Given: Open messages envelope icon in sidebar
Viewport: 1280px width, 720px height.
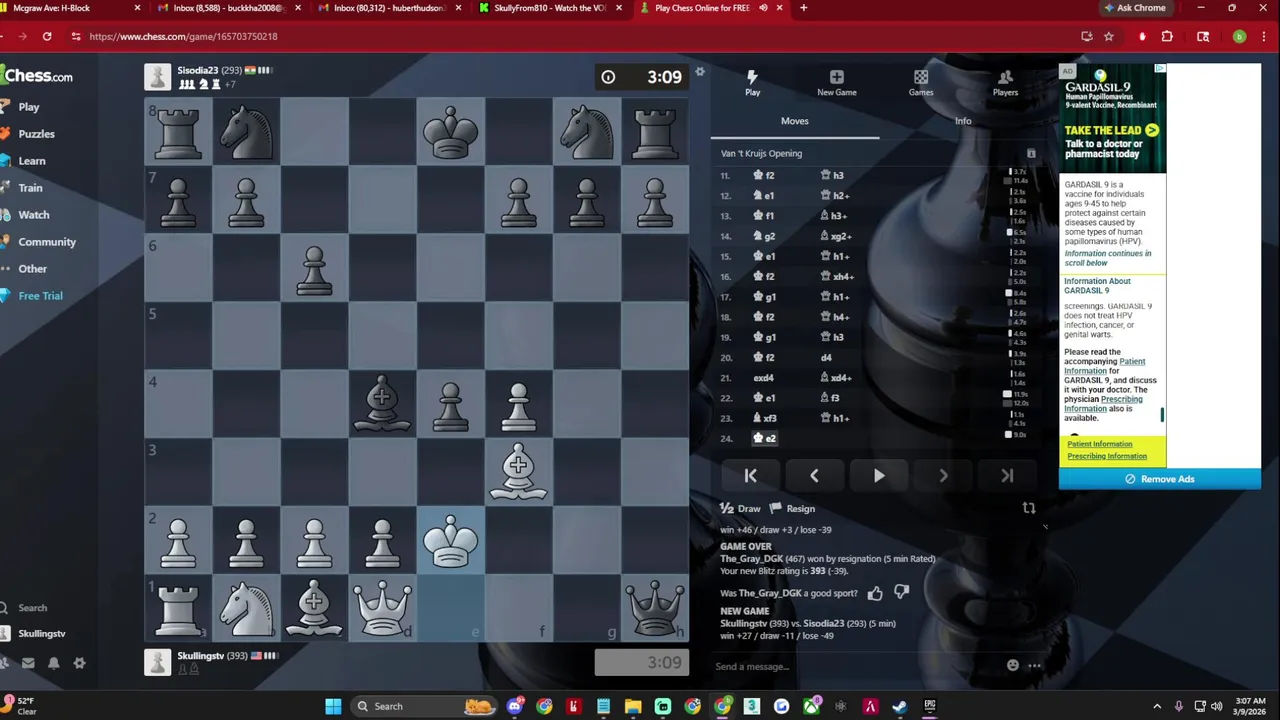Looking at the screenshot, I should click(28, 663).
